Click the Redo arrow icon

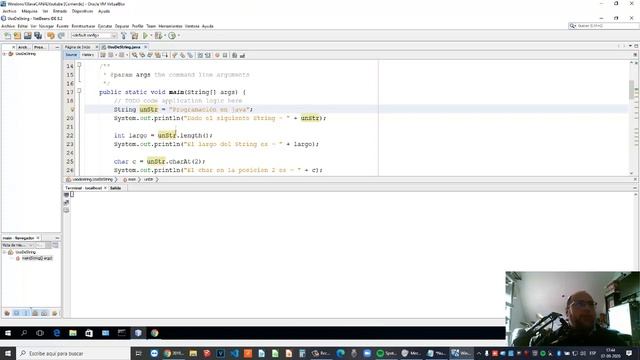[x=61, y=36]
